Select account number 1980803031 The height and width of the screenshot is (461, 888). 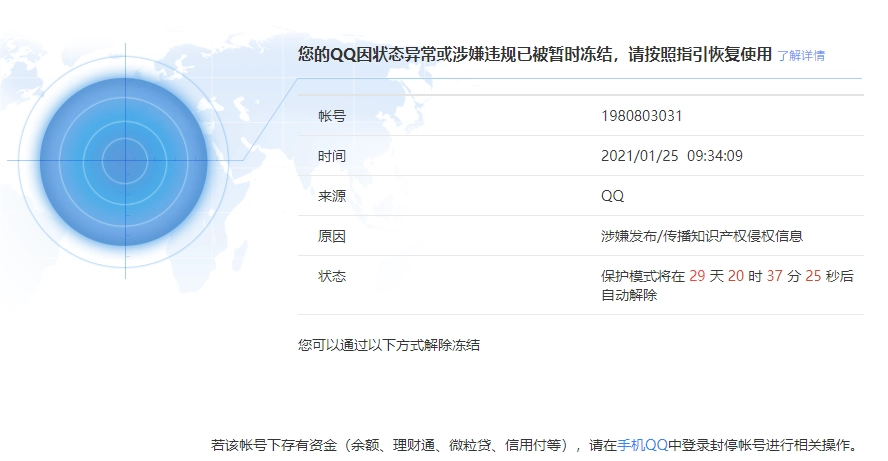coord(641,116)
